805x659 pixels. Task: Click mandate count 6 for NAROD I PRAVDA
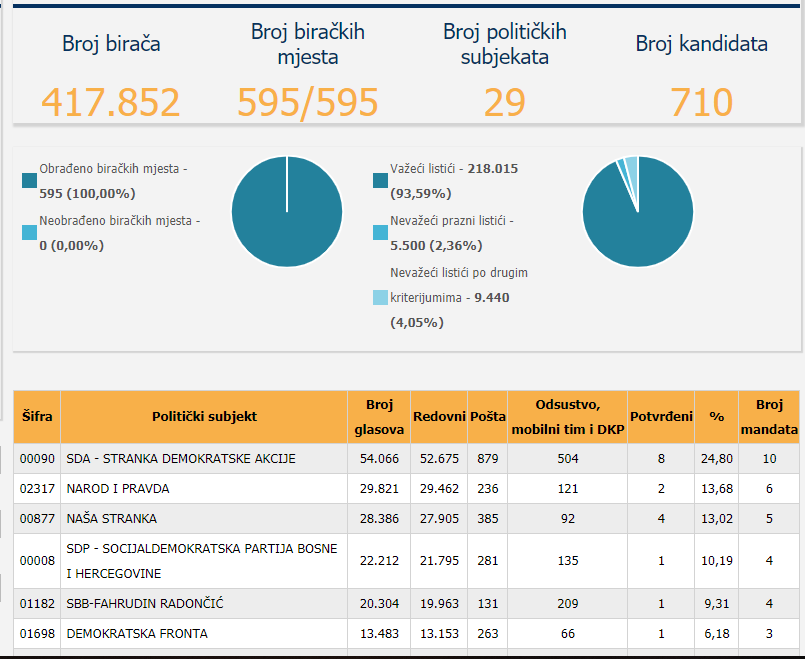click(769, 489)
